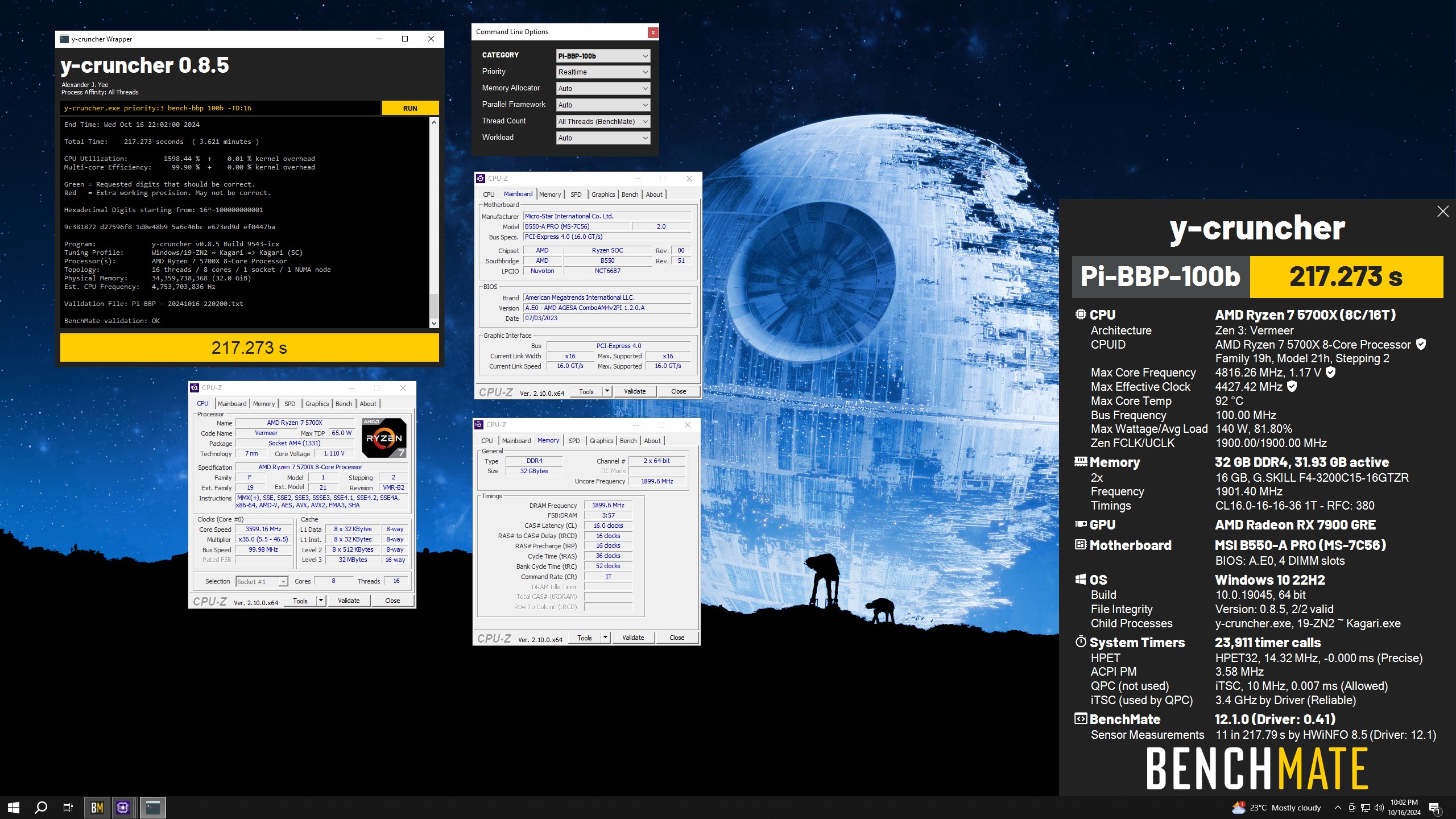Click Close button in Mainboard CPU-Z window
The height and width of the screenshot is (819, 1456).
(x=679, y=391)
